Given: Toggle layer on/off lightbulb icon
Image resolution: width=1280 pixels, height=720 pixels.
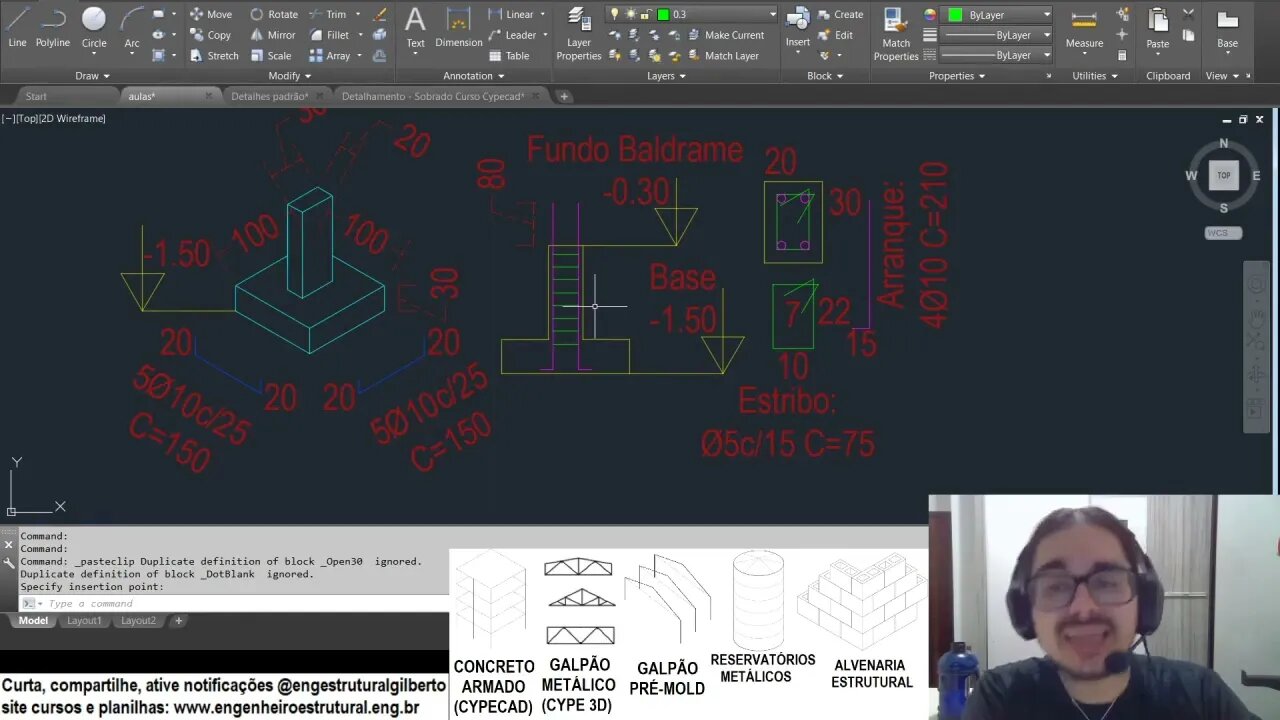Looking at the screenshot, I should pos(615,14).
